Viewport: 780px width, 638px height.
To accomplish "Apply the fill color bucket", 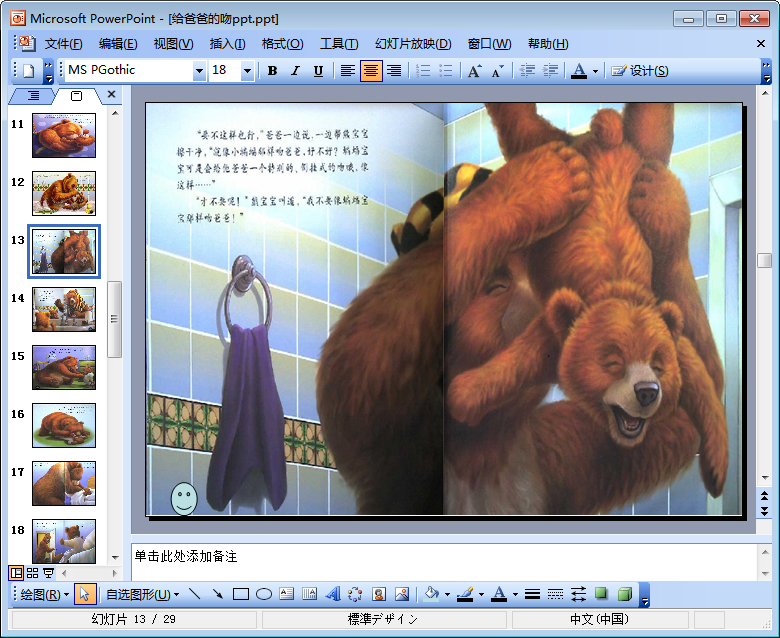I will (431, 594).
